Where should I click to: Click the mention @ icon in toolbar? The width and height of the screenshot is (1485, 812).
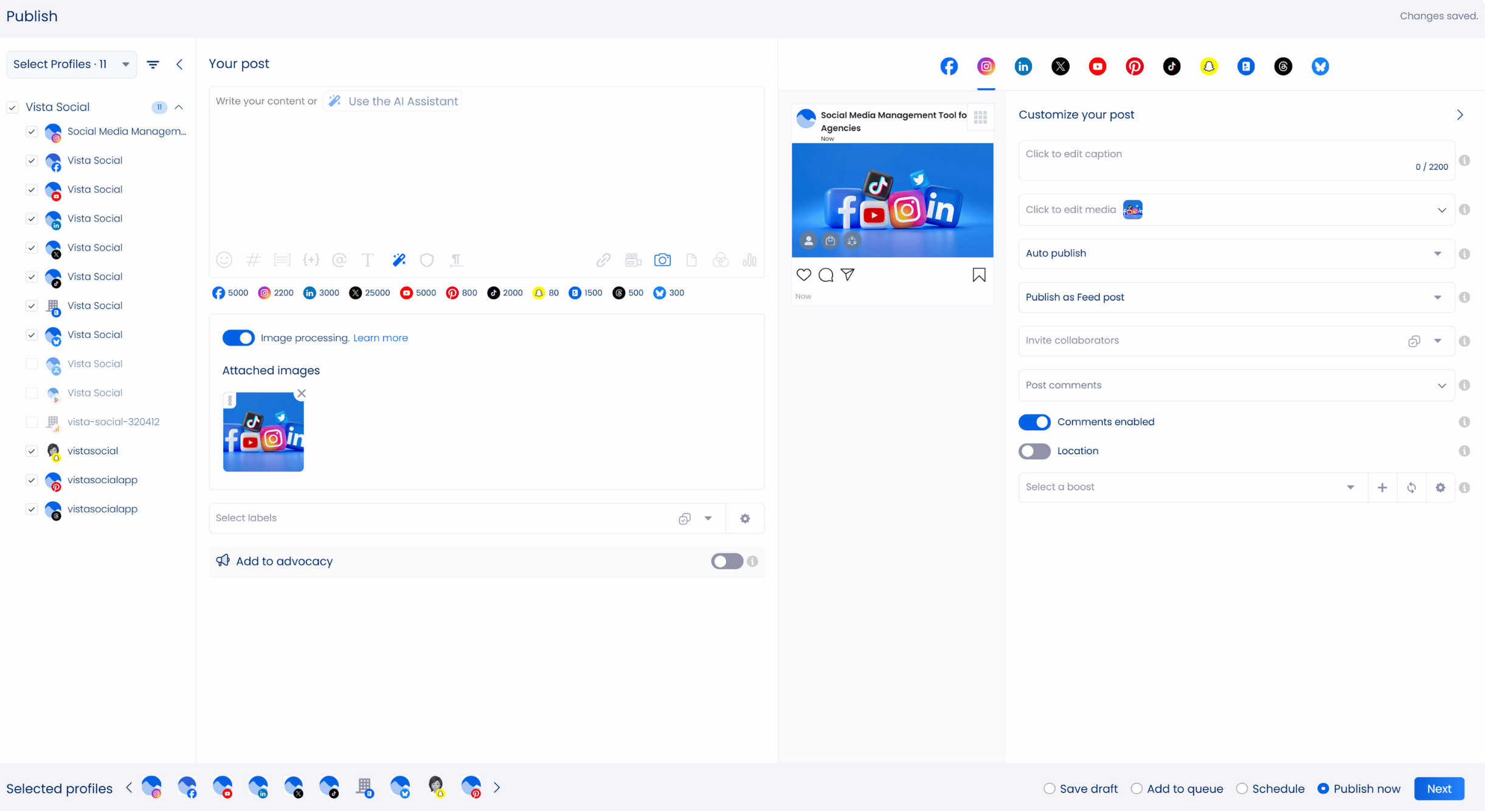pos(339,260)
